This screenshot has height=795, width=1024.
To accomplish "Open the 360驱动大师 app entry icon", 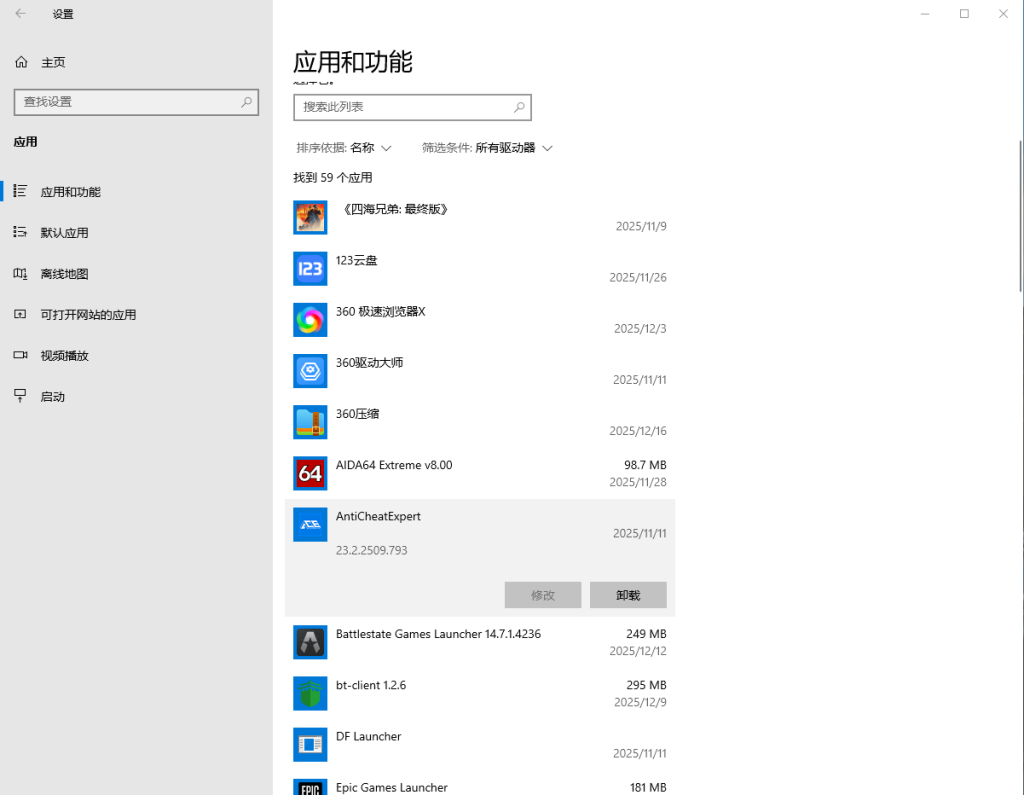I will click(310, 371).
